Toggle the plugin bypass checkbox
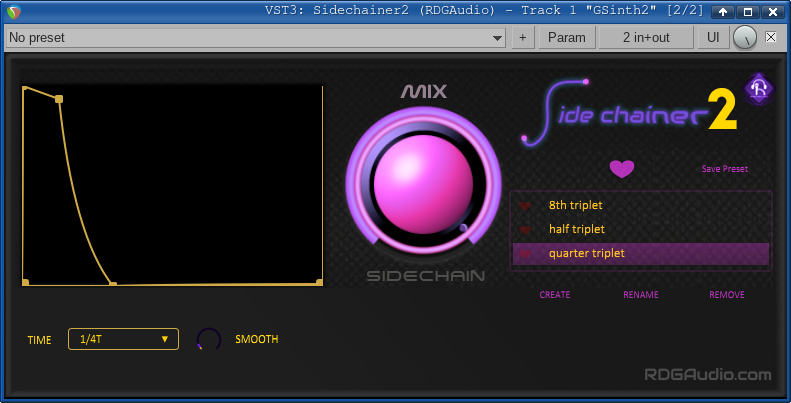This screenshot has height=403, width=791. pos(771,37)
